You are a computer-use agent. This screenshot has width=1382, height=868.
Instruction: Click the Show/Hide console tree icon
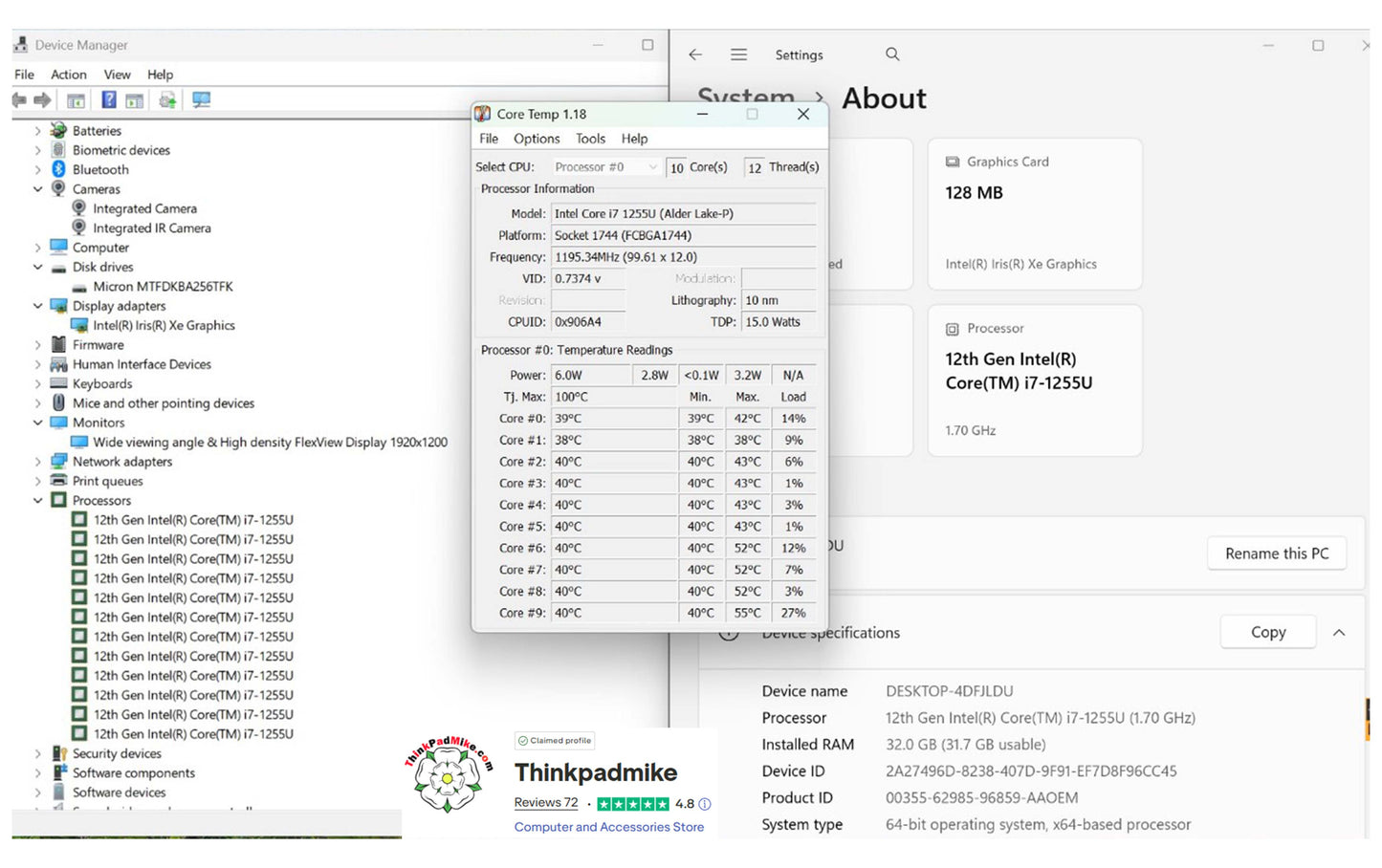click(x=76, y=100)
